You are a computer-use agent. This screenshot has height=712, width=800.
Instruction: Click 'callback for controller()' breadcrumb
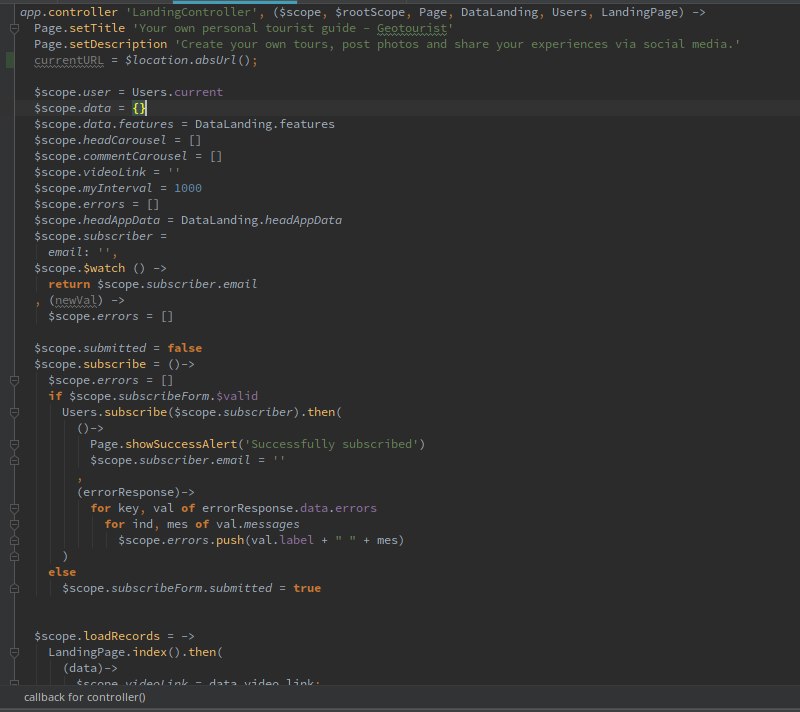click(x=85, y=697)
